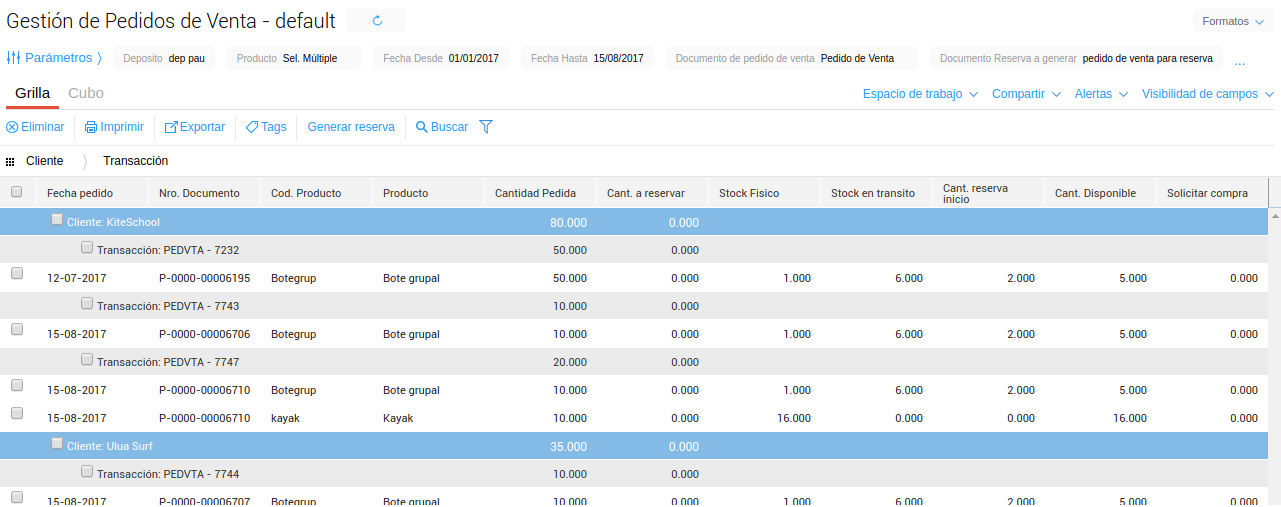Open the Visibilidad de campos dropdown
The image size is (1281, 507).
point(1207,94)
